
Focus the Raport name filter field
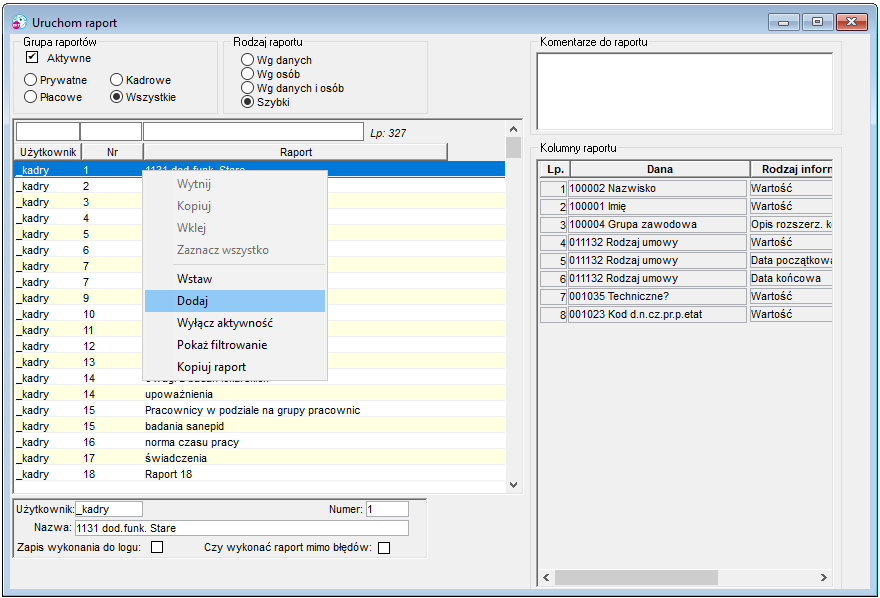[x=253, y=132]
